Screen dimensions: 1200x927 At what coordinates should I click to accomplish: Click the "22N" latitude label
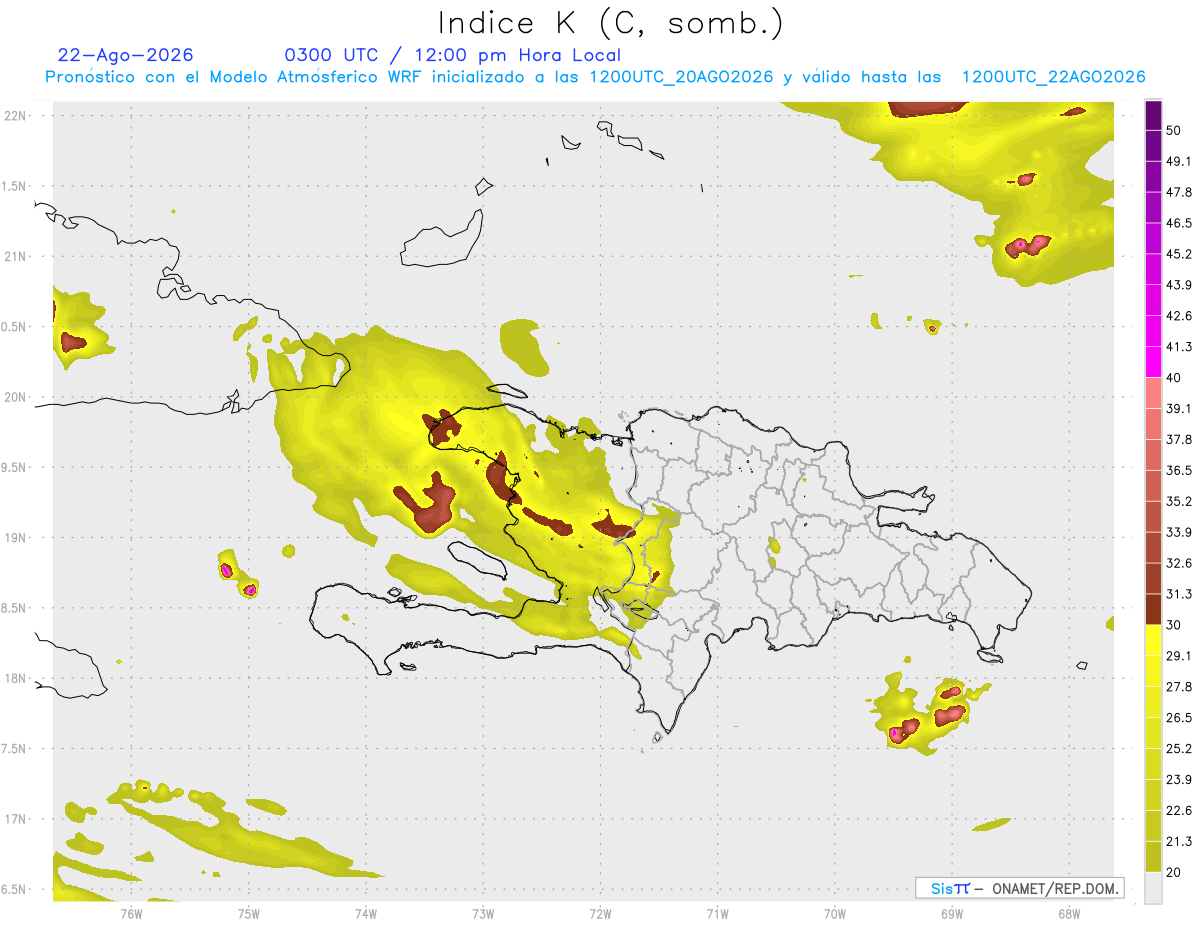click(15, 116)
